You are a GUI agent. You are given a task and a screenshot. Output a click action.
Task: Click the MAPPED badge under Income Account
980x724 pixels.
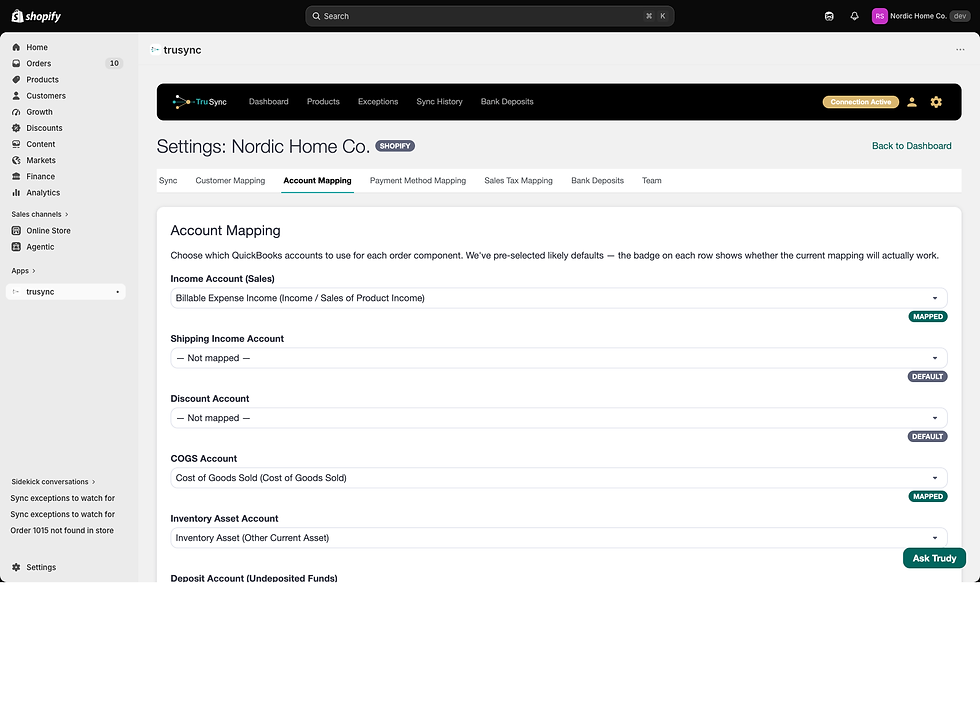click(x=928, y=317)
